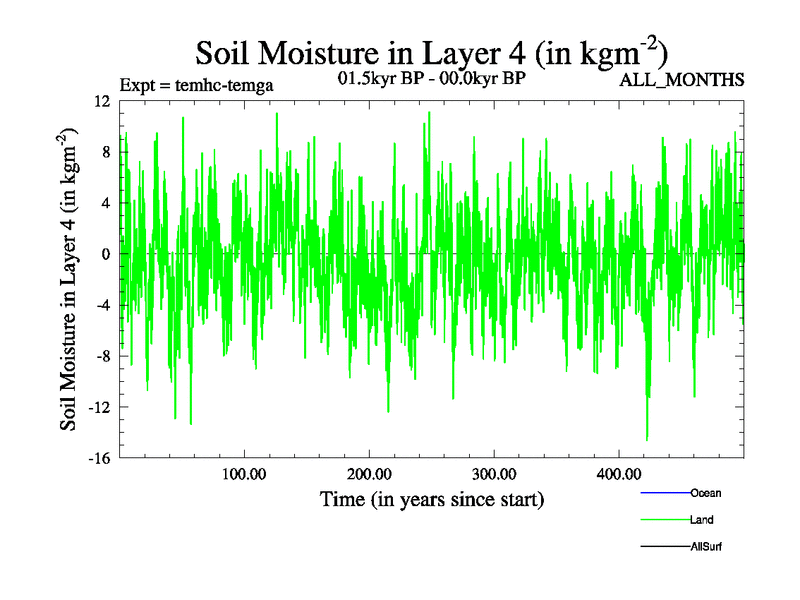Click the 0 y-axis tick label
Viewport: 800px width, 600px height.
click(105, 254)
